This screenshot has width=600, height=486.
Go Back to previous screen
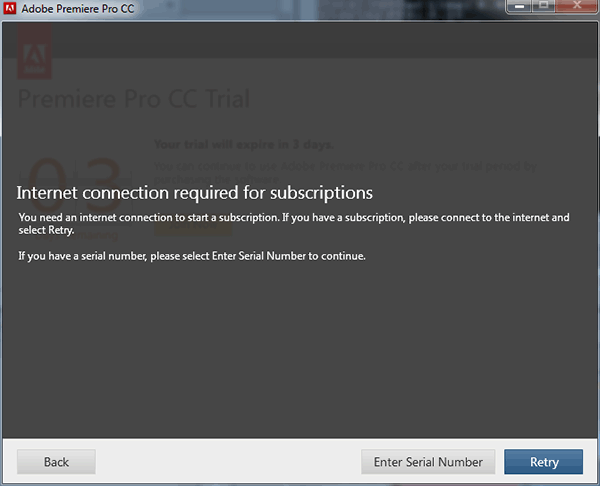tap(56, 462)
